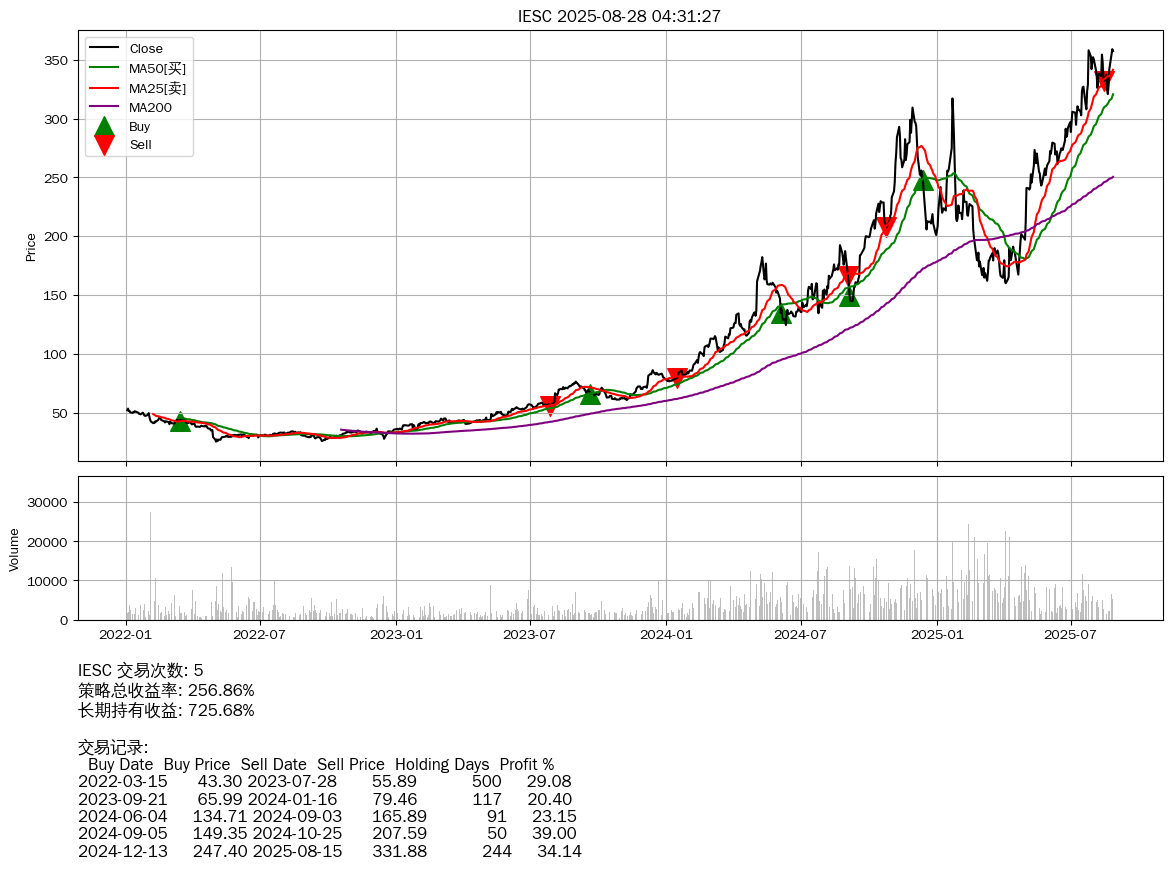This screenshot has height=869, width=1172.
Task: Click the Buy marker near June 2024
Action: pyautogui.click(x=781, y=314)
